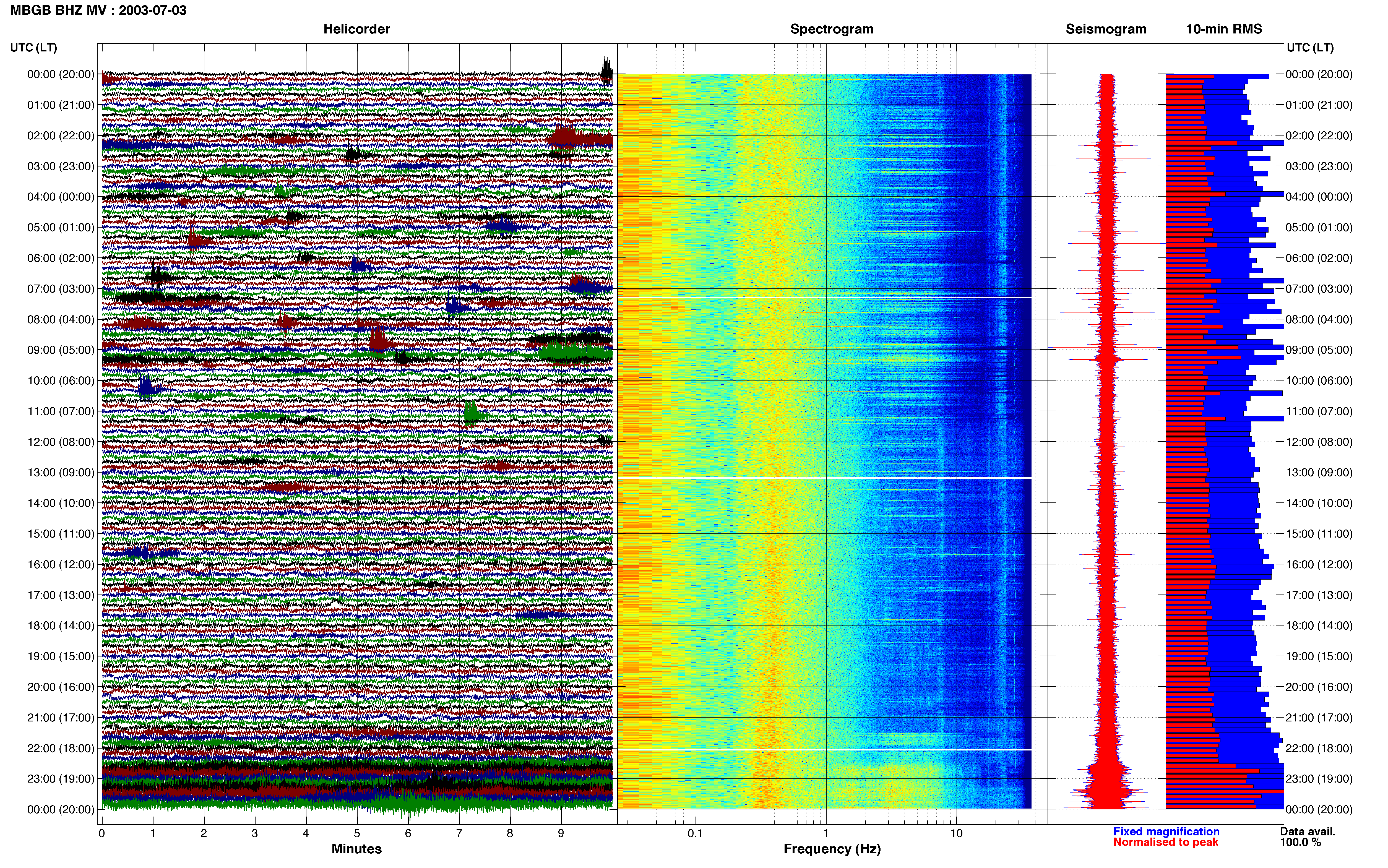Screen dimensions: 1388x868
Task: Click the left '18:00 (14:00)' time label
Action: tap(61, 626)
